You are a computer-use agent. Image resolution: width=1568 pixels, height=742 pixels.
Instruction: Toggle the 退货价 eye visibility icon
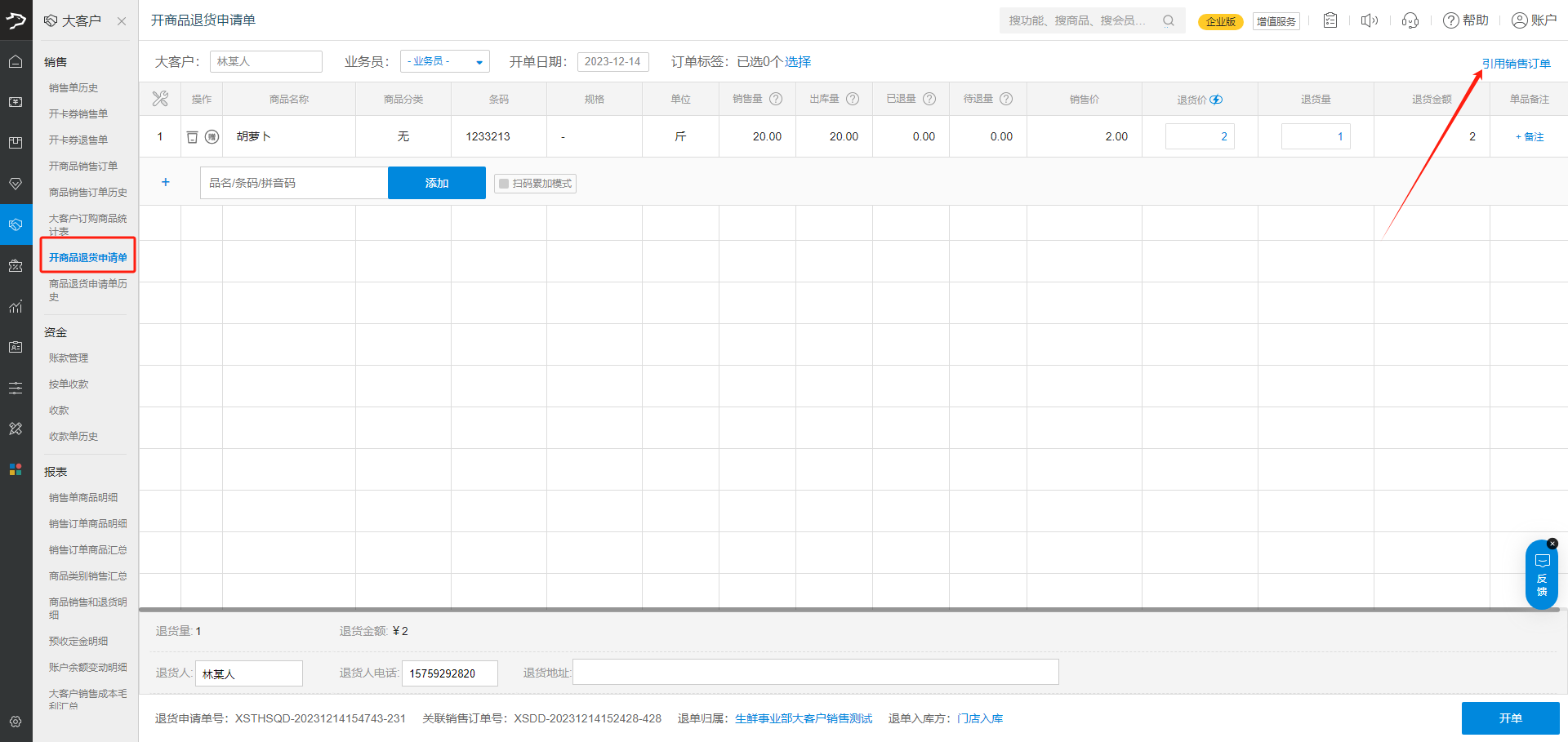[x=1216, y=100]
